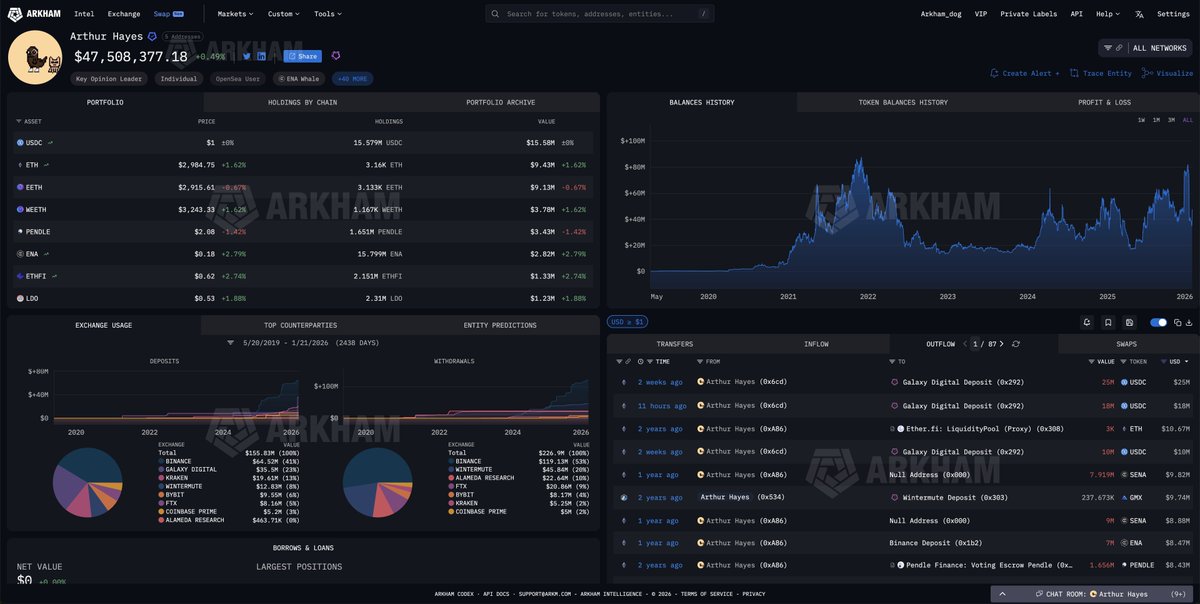Click the translate language icon in top bar
The height and width of the screenshot is (604, 1200).
point(1139,14)
